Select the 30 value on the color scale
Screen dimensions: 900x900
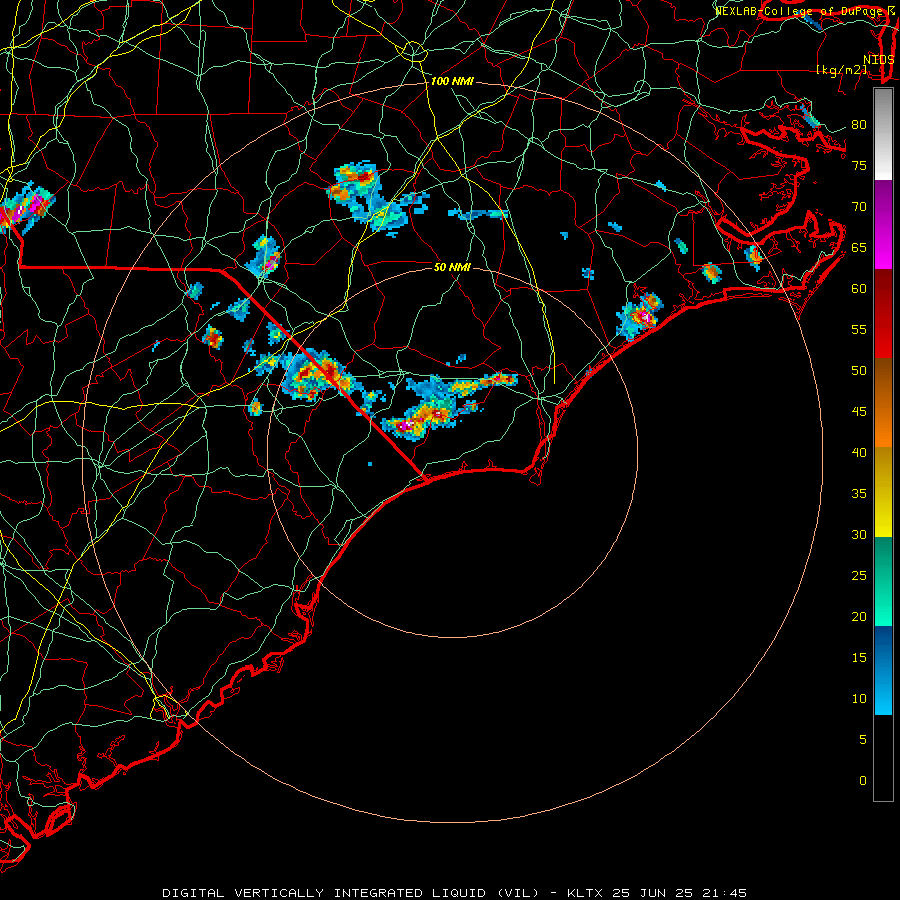tap(859, 534)
